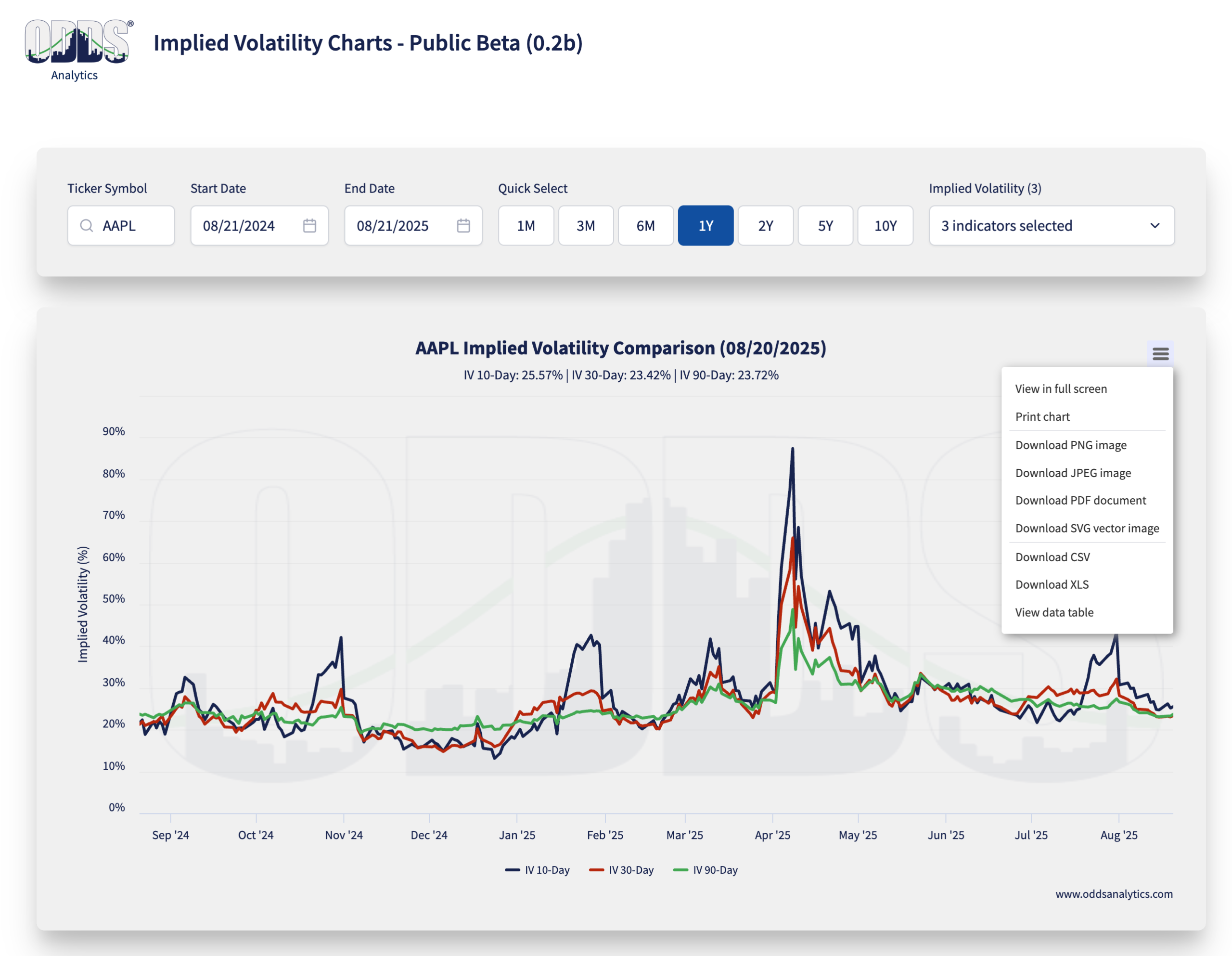Toggle the IV 30-Day legend series
The image size is (1232, 956).
[x=621, y=870]
